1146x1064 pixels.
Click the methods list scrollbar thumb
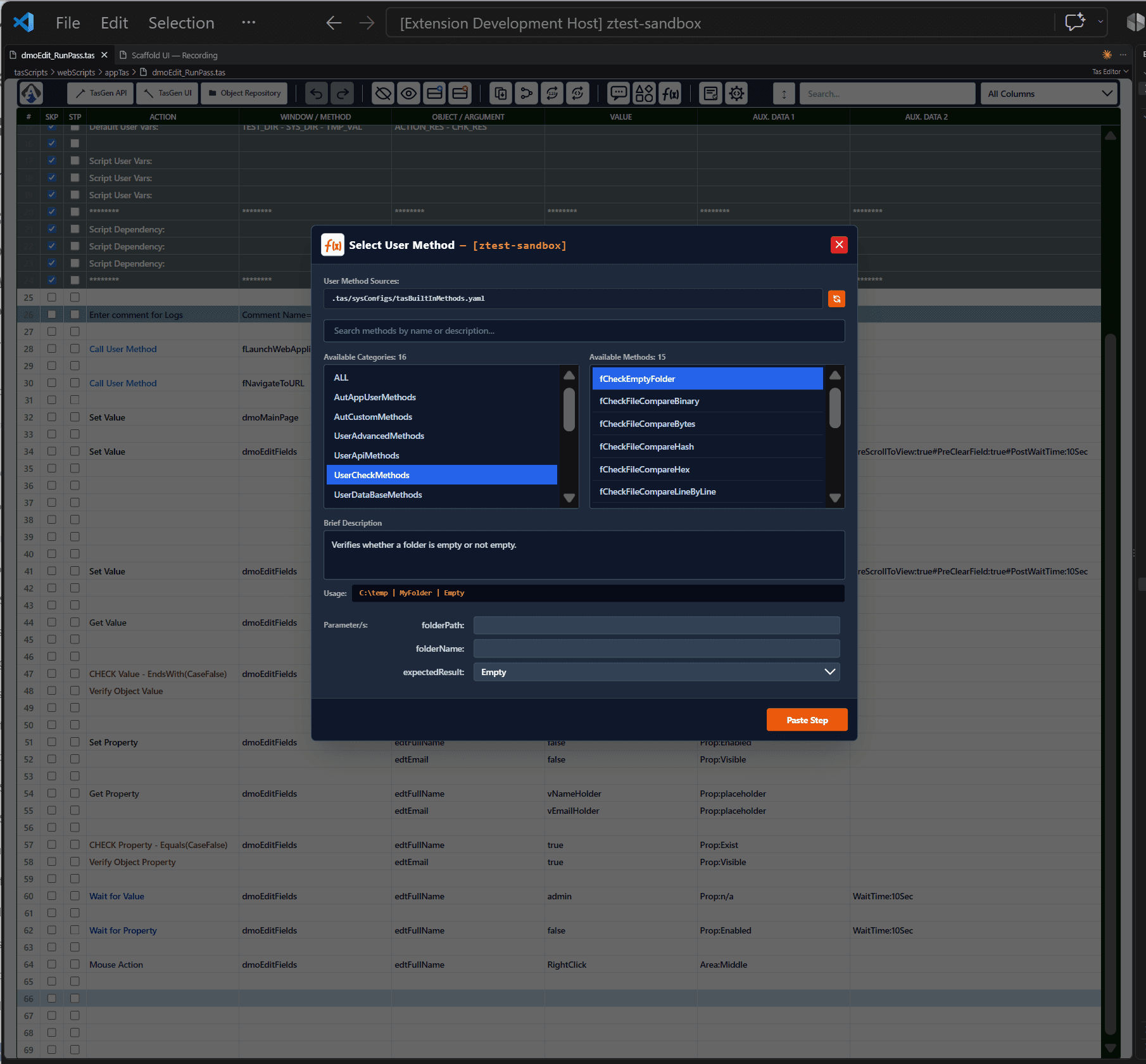[x=835, y=408]
